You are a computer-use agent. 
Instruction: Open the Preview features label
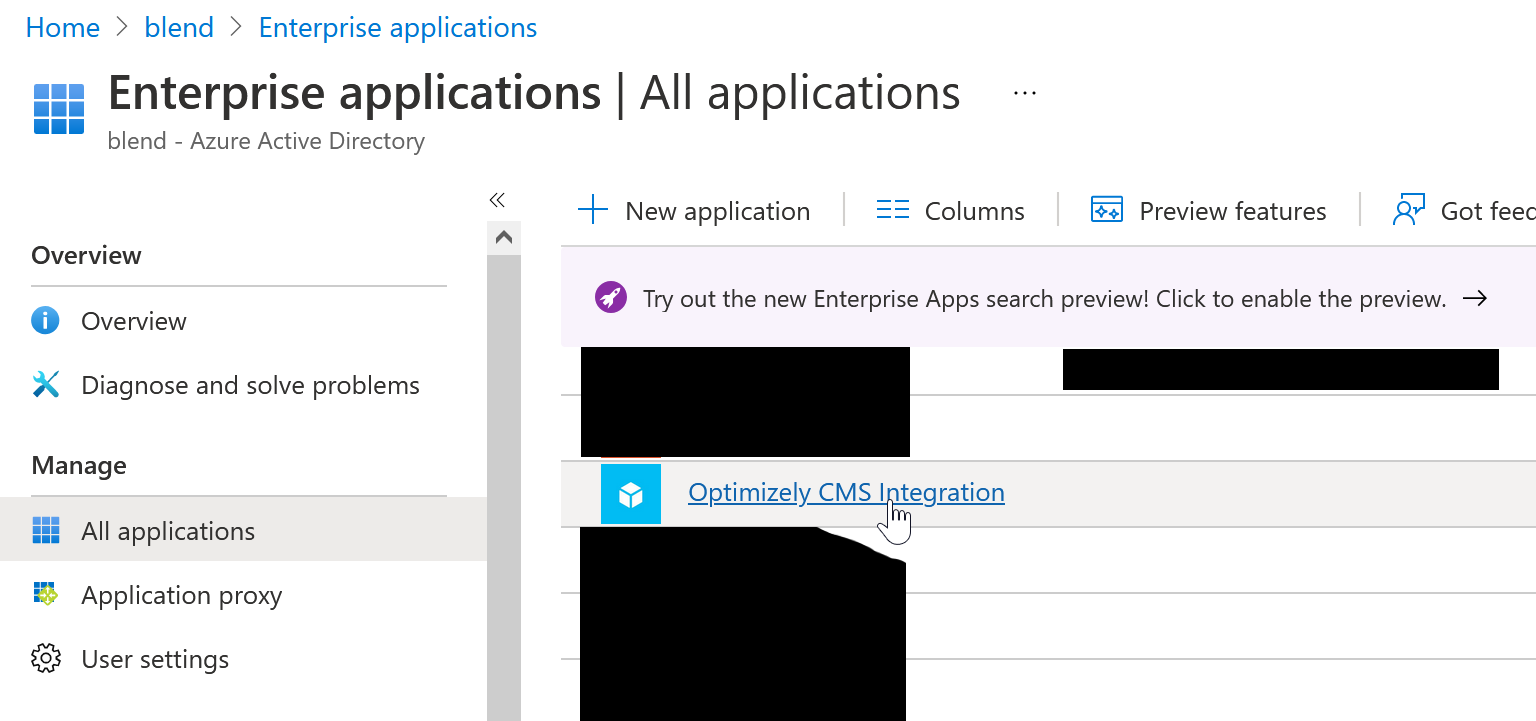(1233, 211)
